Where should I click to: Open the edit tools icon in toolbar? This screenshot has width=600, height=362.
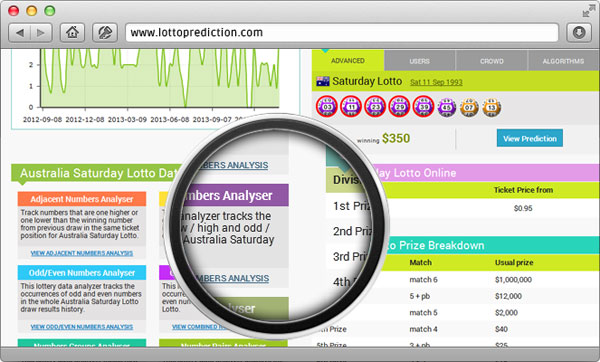105,33
